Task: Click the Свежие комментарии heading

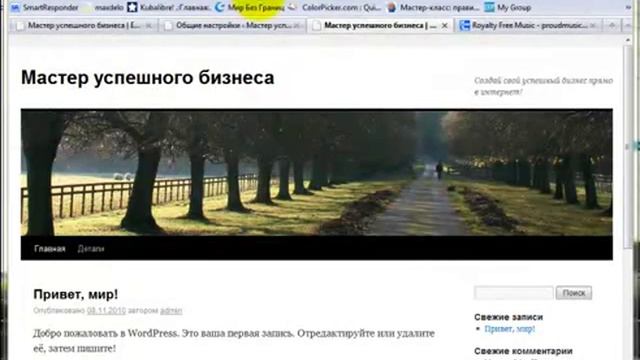Action: tap(523, 351)
